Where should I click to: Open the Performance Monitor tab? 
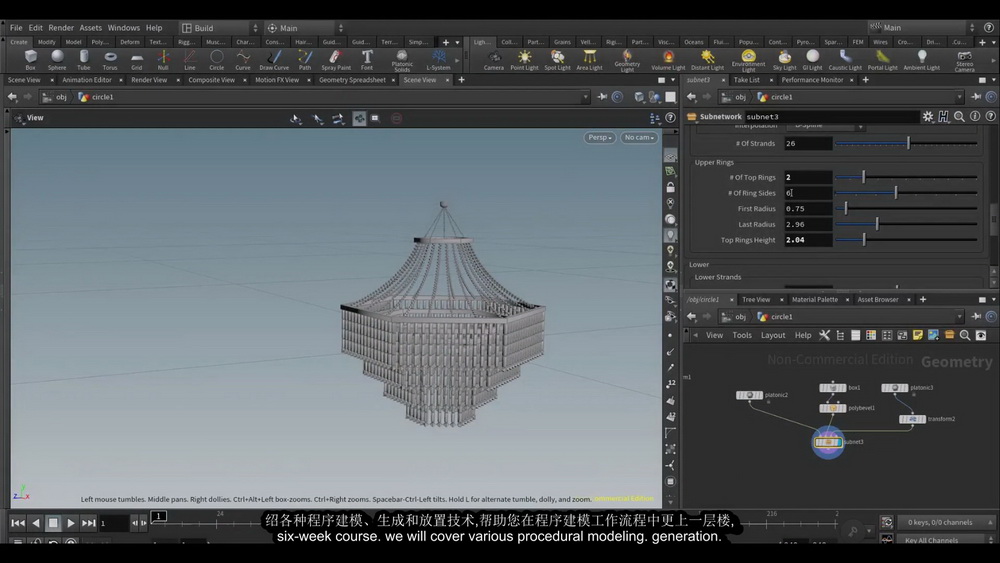pos(812,80)
